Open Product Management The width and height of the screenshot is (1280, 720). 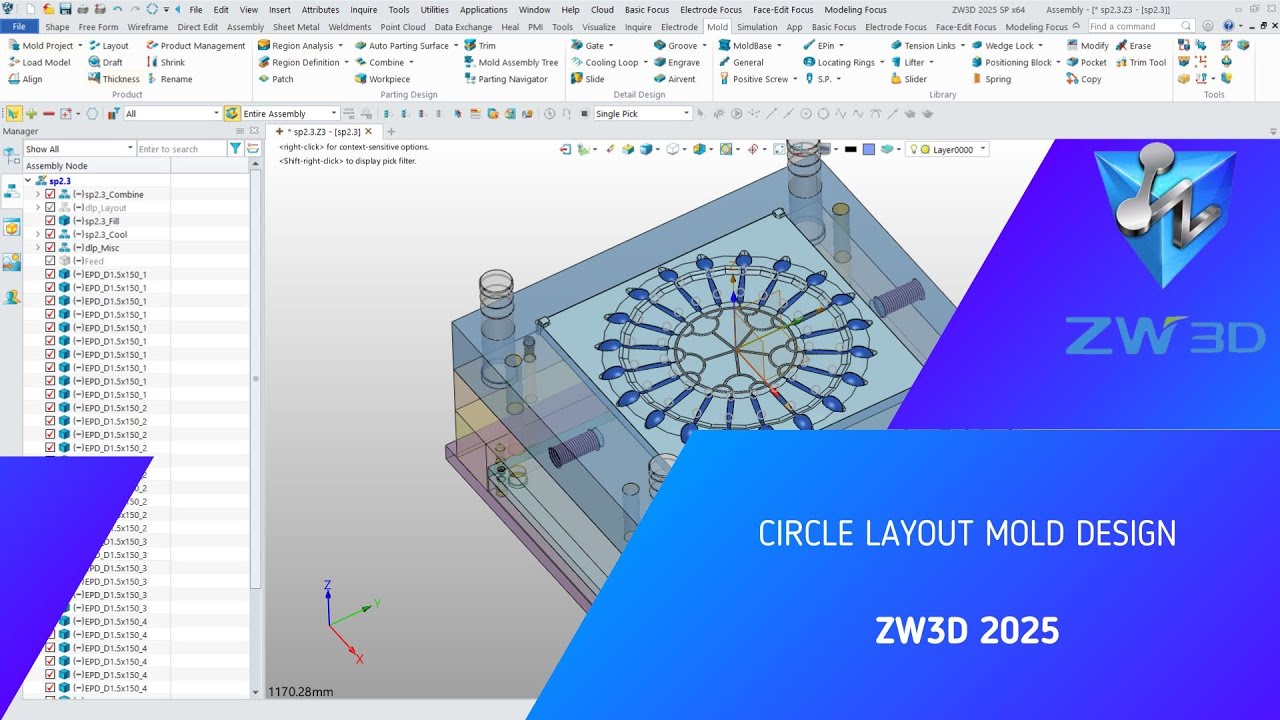[196, 46]
